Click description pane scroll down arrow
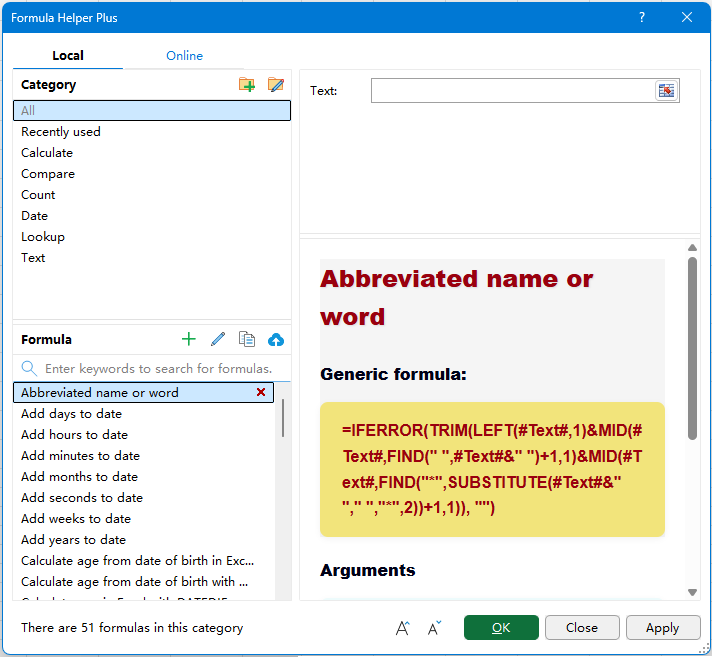720x657 pixels. tap(692, 592)
